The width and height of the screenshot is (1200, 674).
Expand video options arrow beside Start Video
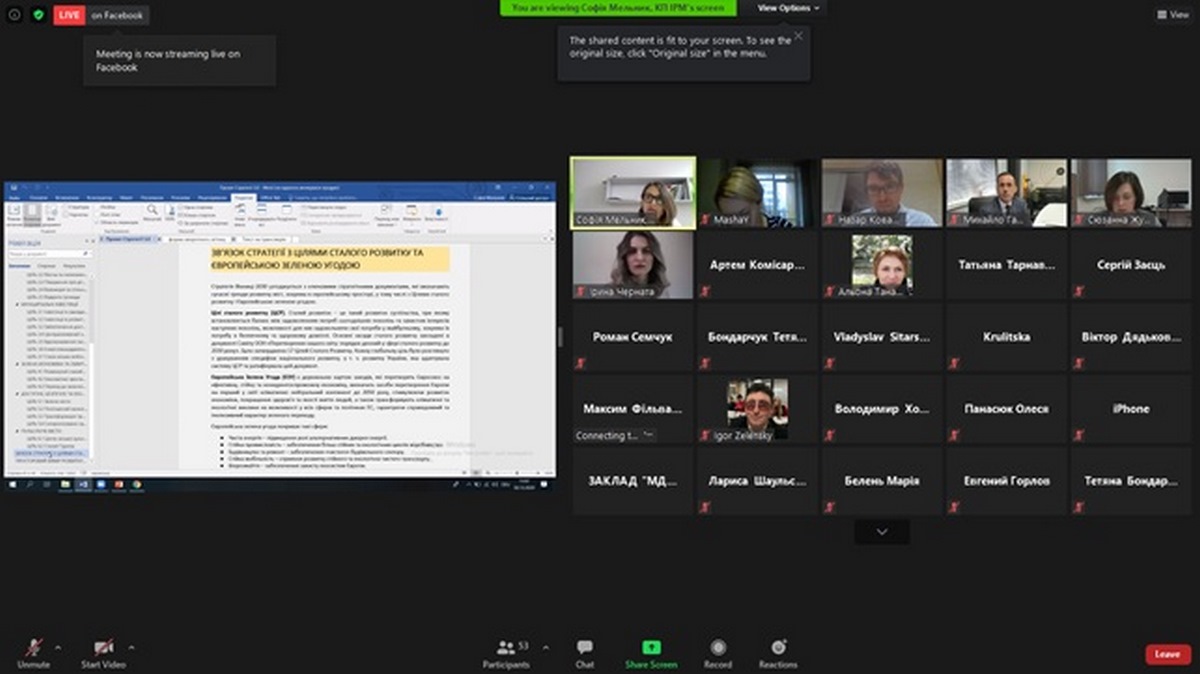(x=131, y=647)
